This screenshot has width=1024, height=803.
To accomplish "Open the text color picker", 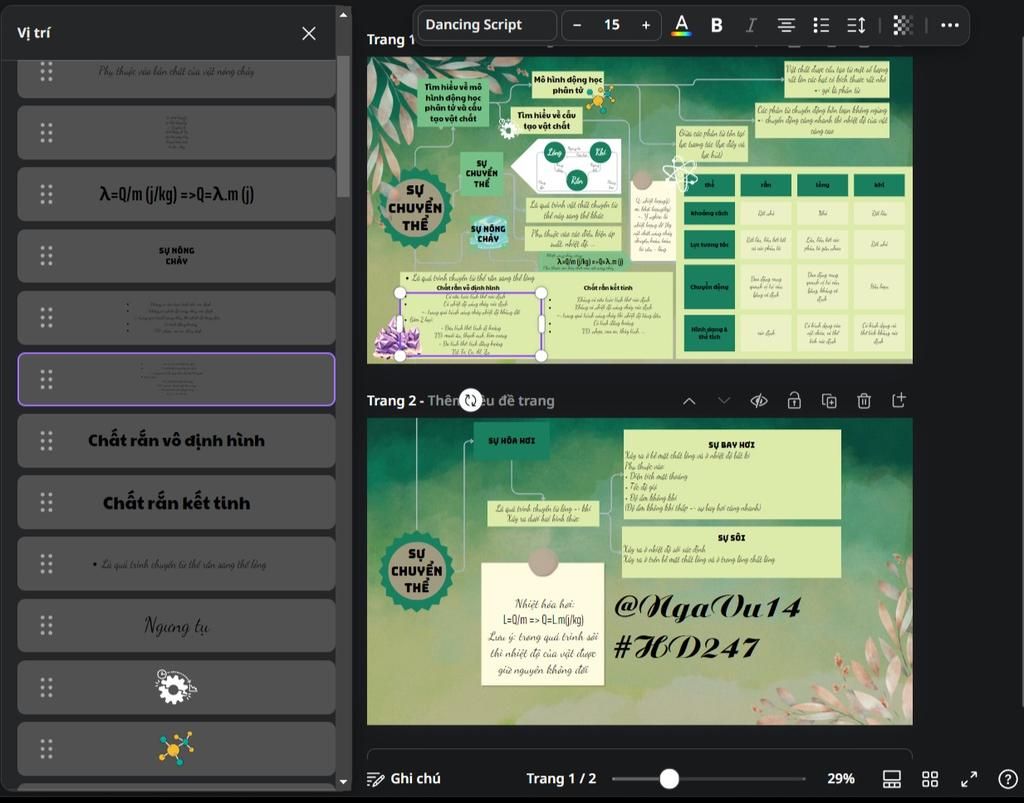I will pos(681,25).
